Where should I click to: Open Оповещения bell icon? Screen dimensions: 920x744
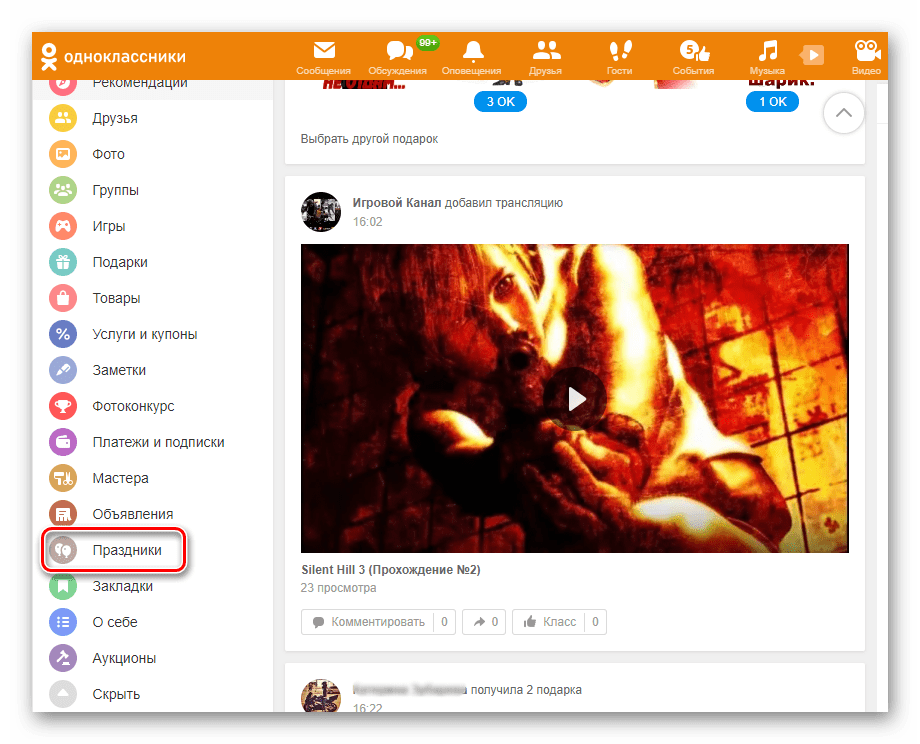click(x=473, y=51)
